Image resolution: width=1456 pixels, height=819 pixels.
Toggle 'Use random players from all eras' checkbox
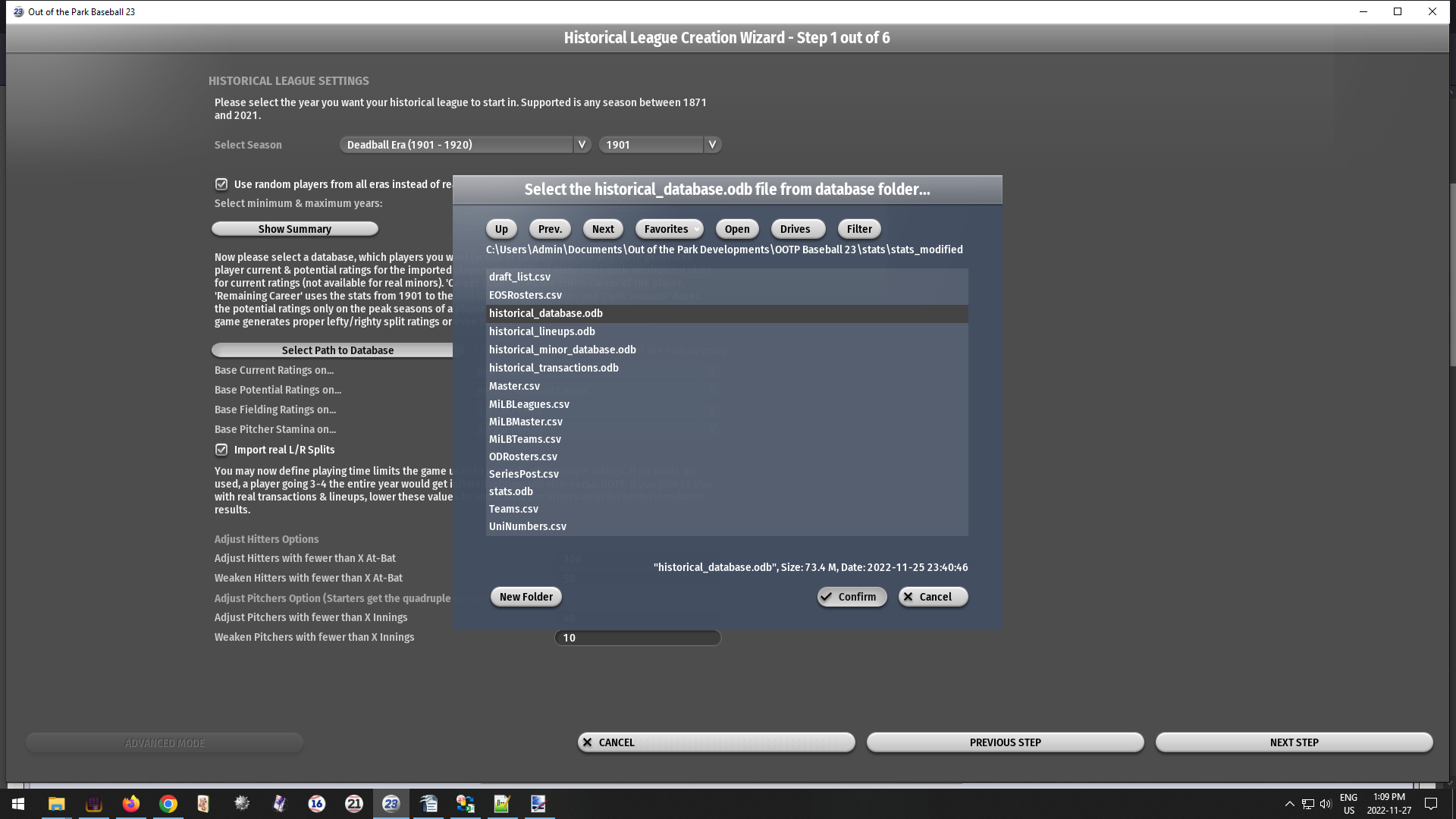point(221,184)
